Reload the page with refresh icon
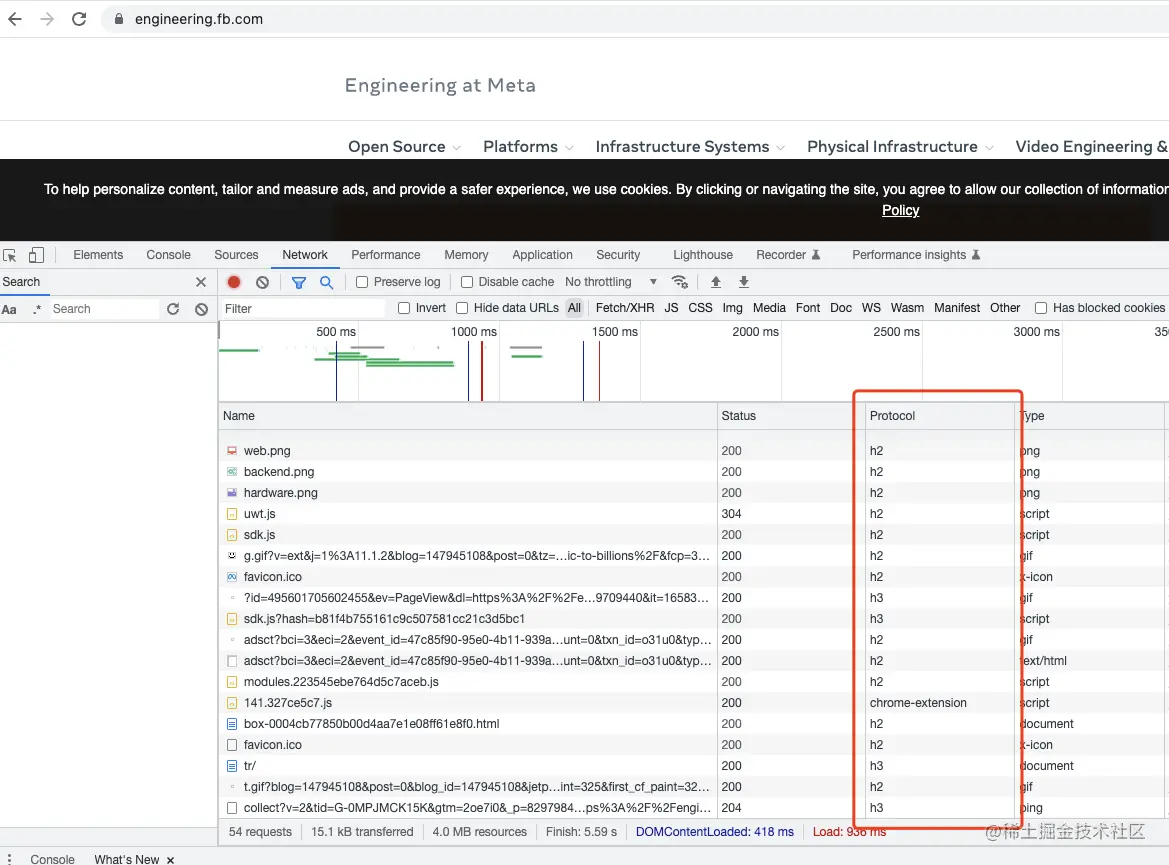 (79, 19)
